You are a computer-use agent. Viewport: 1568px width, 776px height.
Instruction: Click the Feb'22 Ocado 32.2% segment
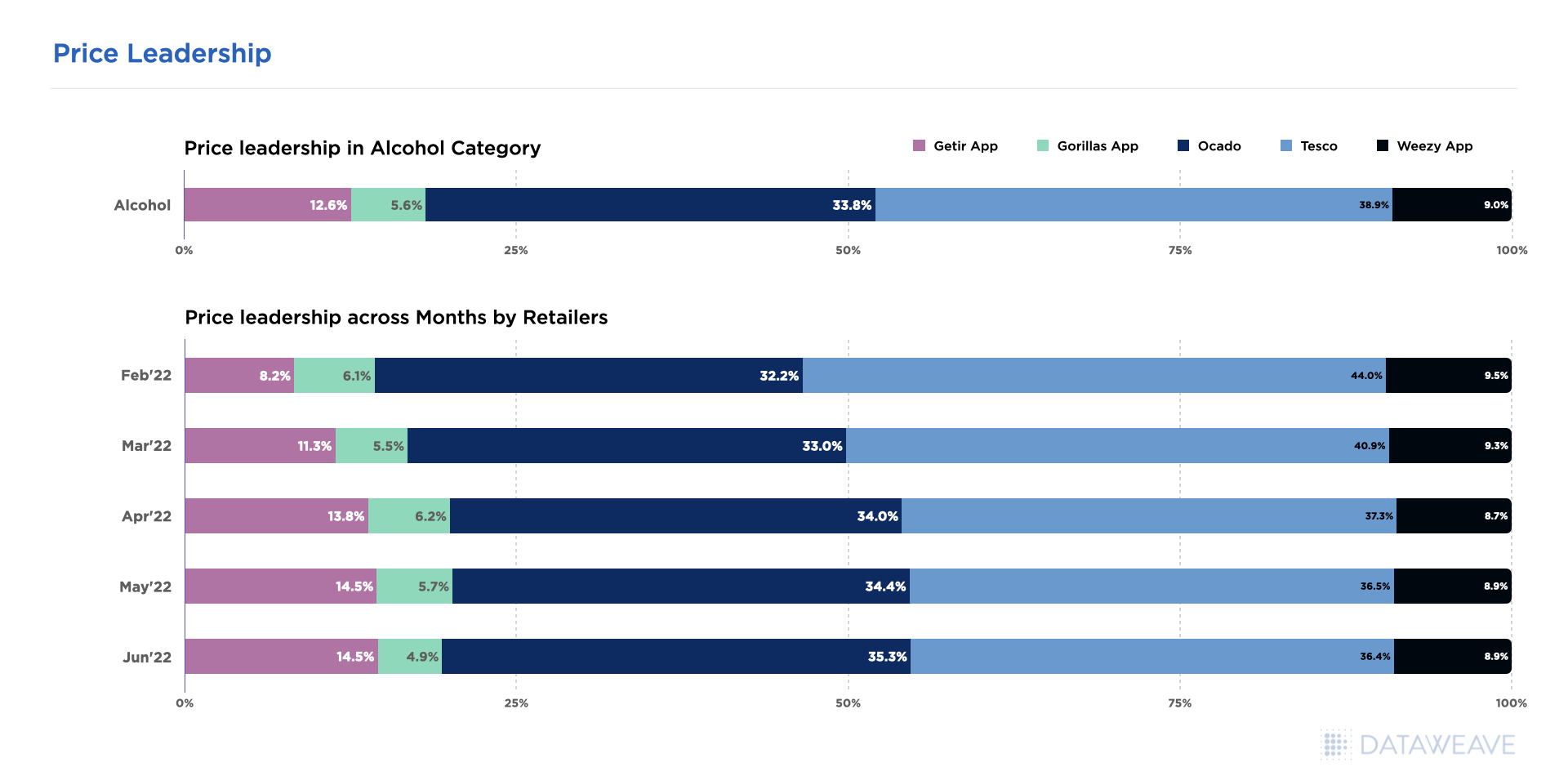[589, 376]
